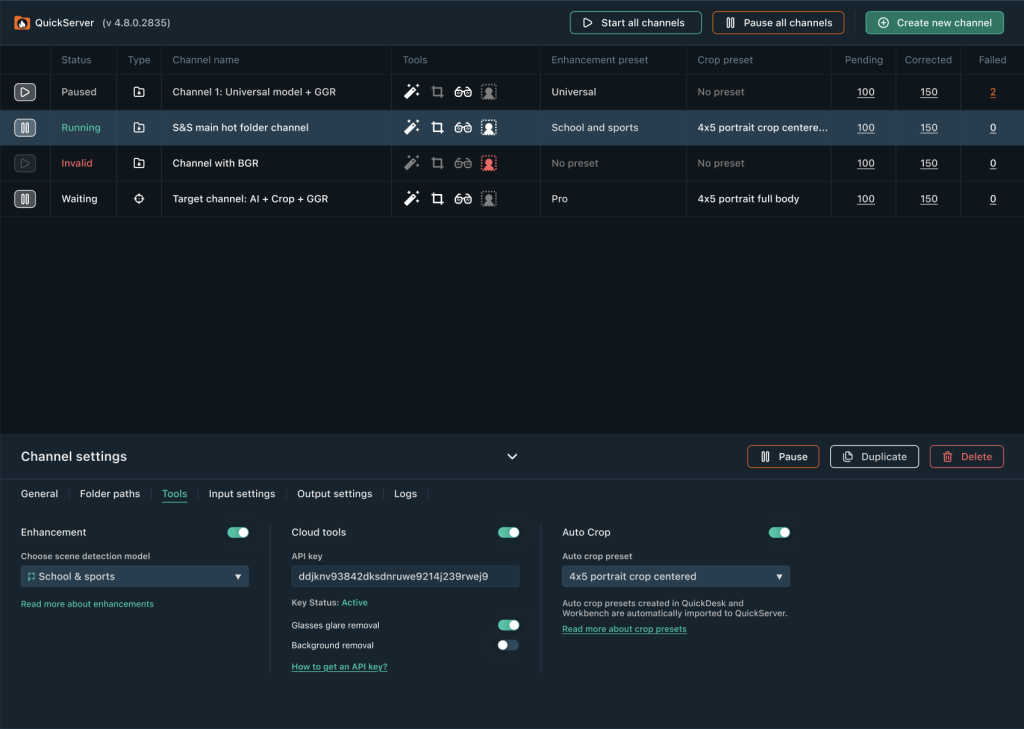The height and width of the screenshot is (729, 1024).
Task: Click the glasses glare icon in Channel 1 row
Action: tap(463, 92)
